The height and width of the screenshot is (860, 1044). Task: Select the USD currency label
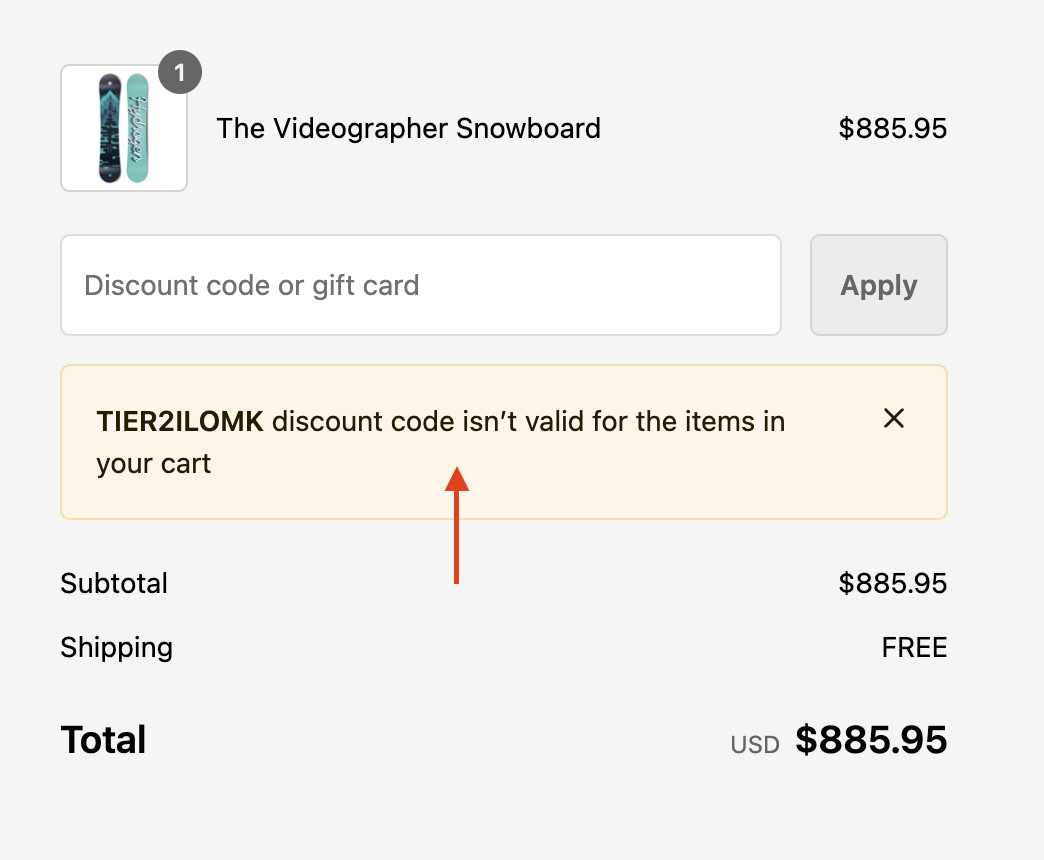click(x=754, y=743)
